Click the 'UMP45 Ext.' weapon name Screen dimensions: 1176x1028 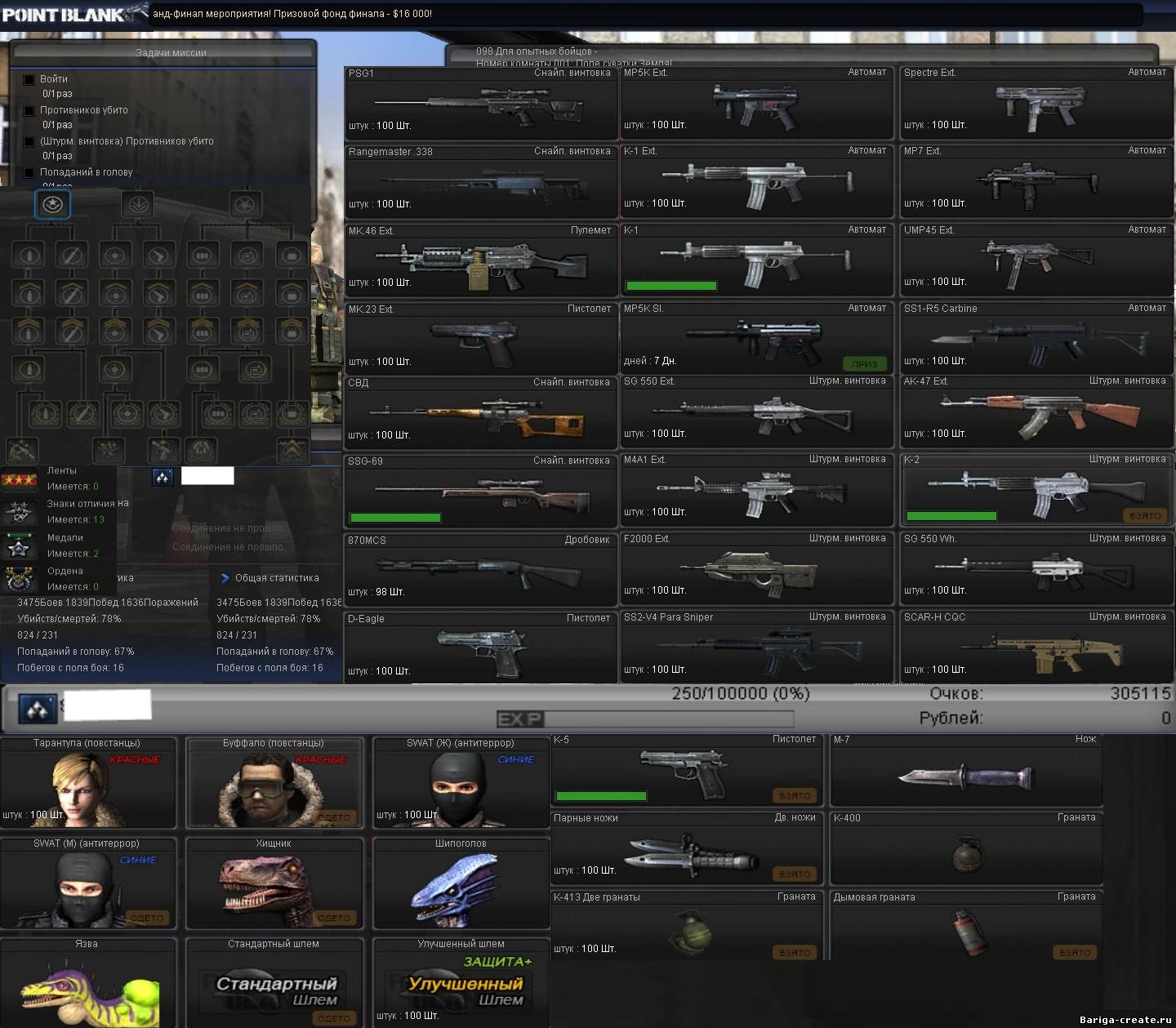(929, 230)
